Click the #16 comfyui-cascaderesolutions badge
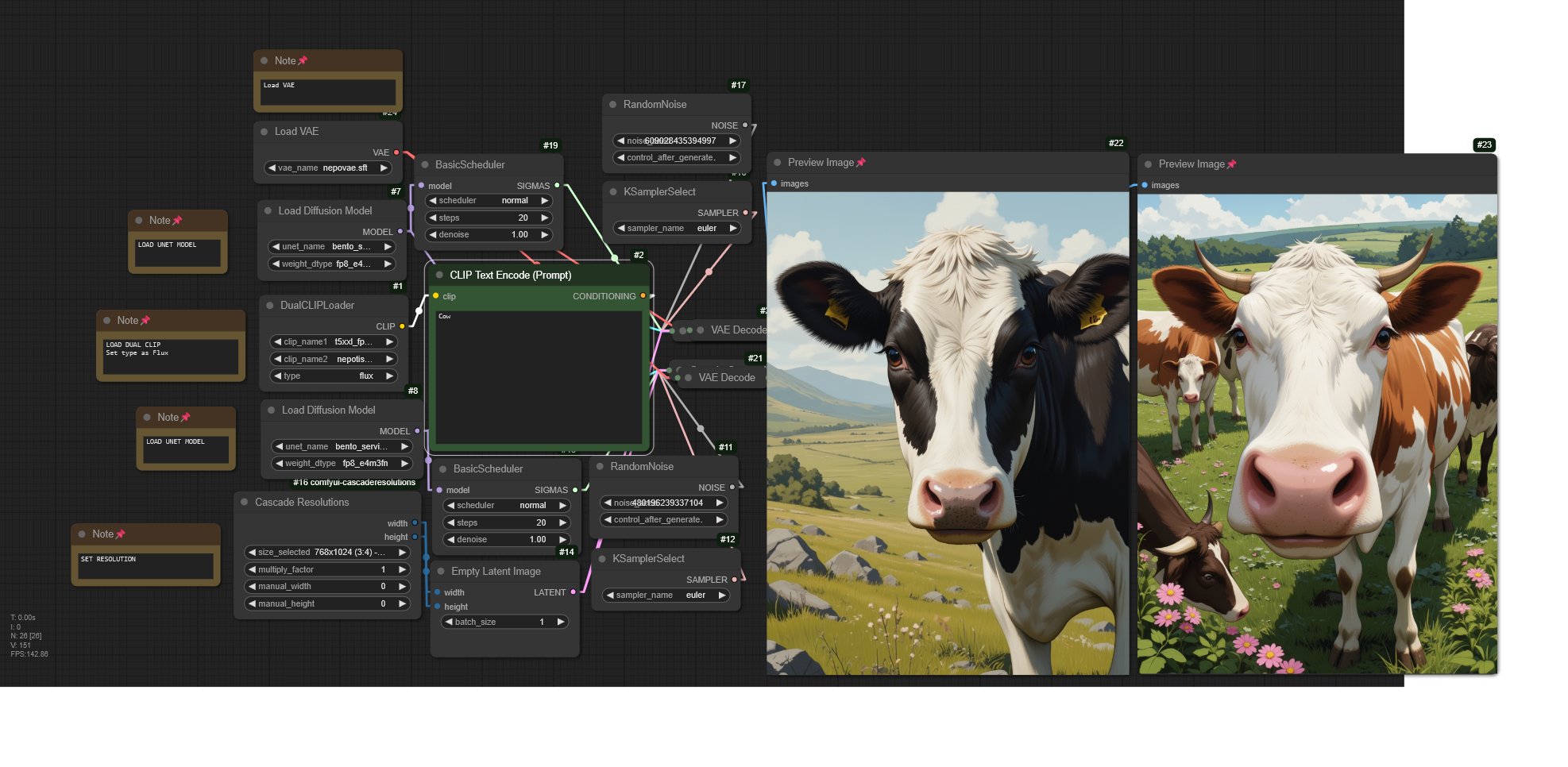The width and height of the screenshot is (1568, 767). tap(354, 482)
